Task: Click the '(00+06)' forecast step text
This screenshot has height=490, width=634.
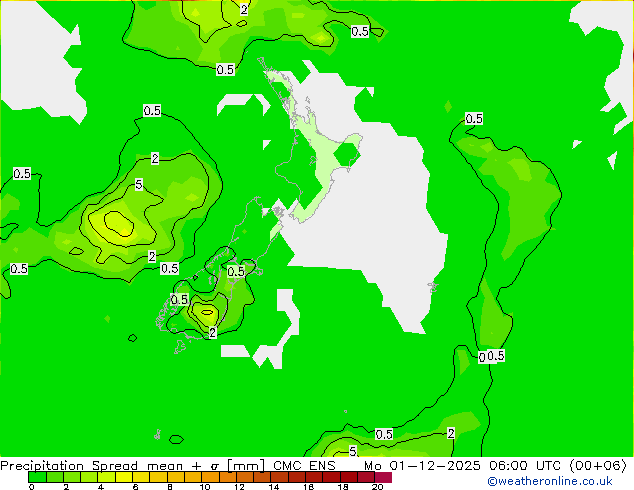Action: (x=598, y=465)
